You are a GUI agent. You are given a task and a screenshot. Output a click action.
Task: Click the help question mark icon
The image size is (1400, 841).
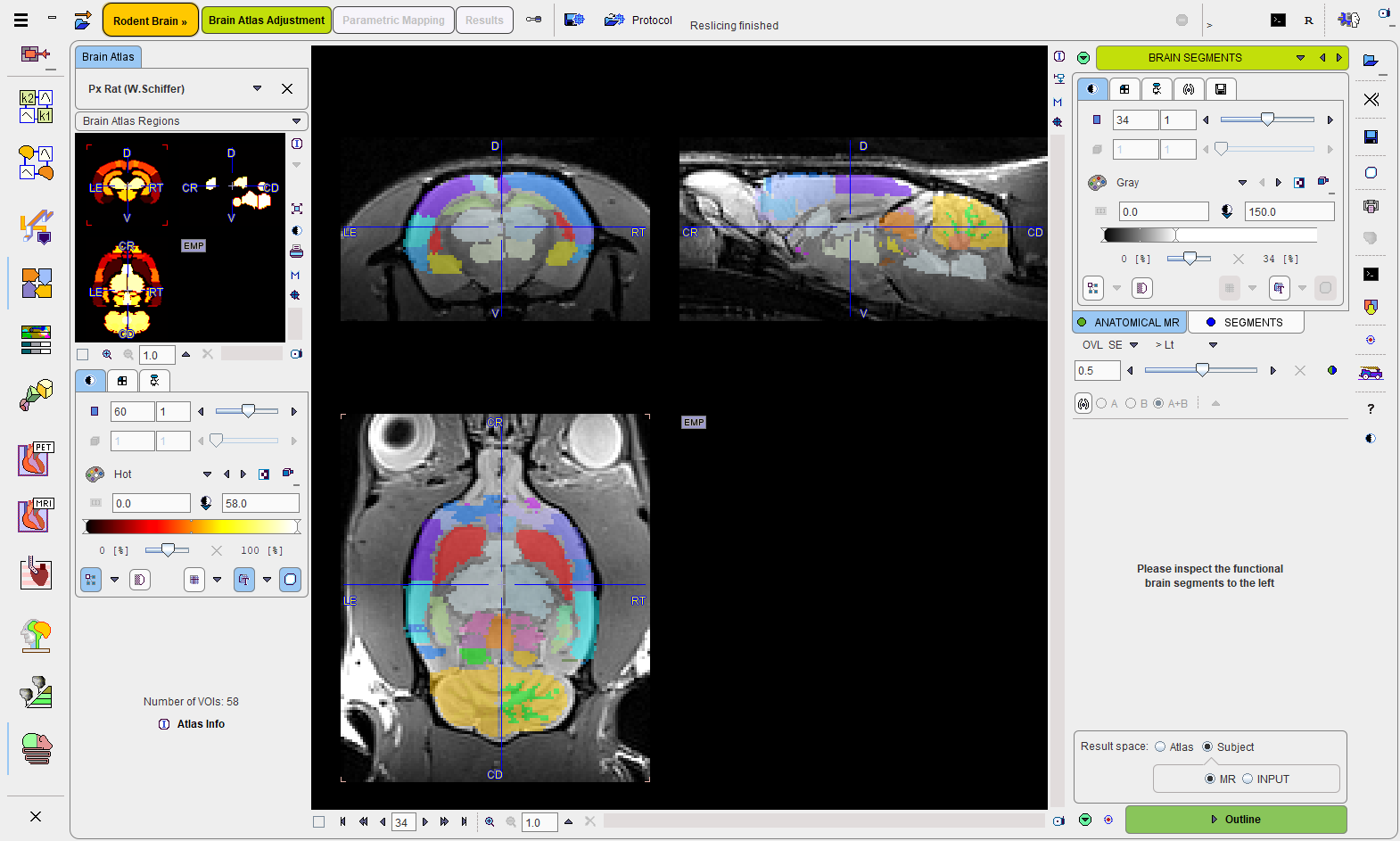click(1371, 408)
